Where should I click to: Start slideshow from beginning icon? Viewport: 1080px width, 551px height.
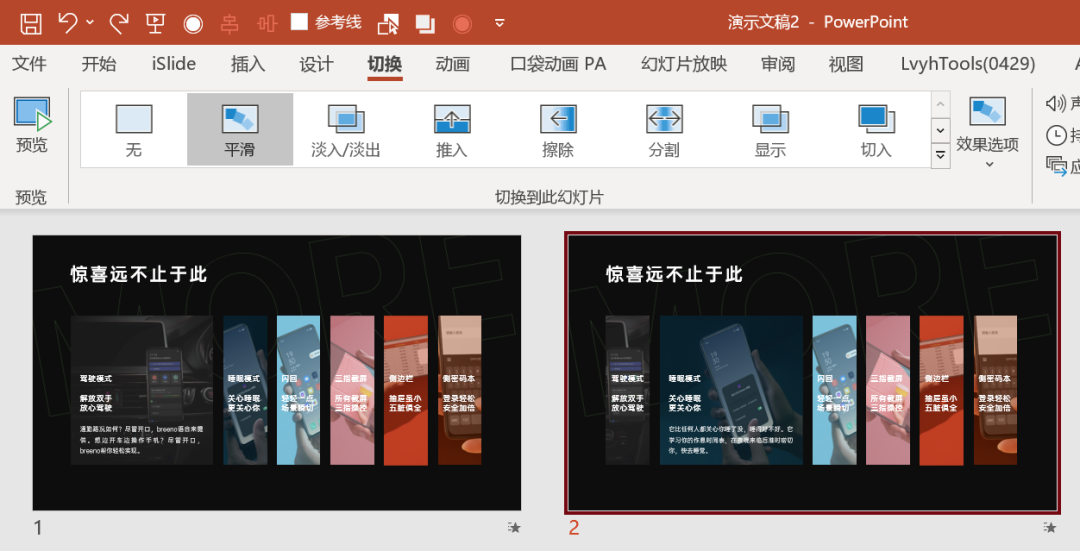(155, 23)
